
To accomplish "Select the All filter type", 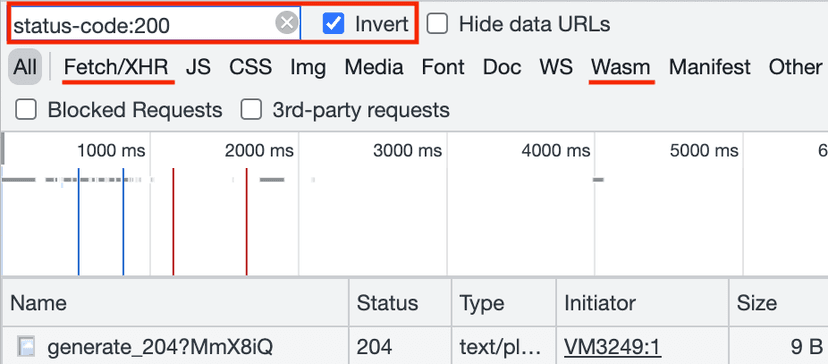I will point(25,67).
